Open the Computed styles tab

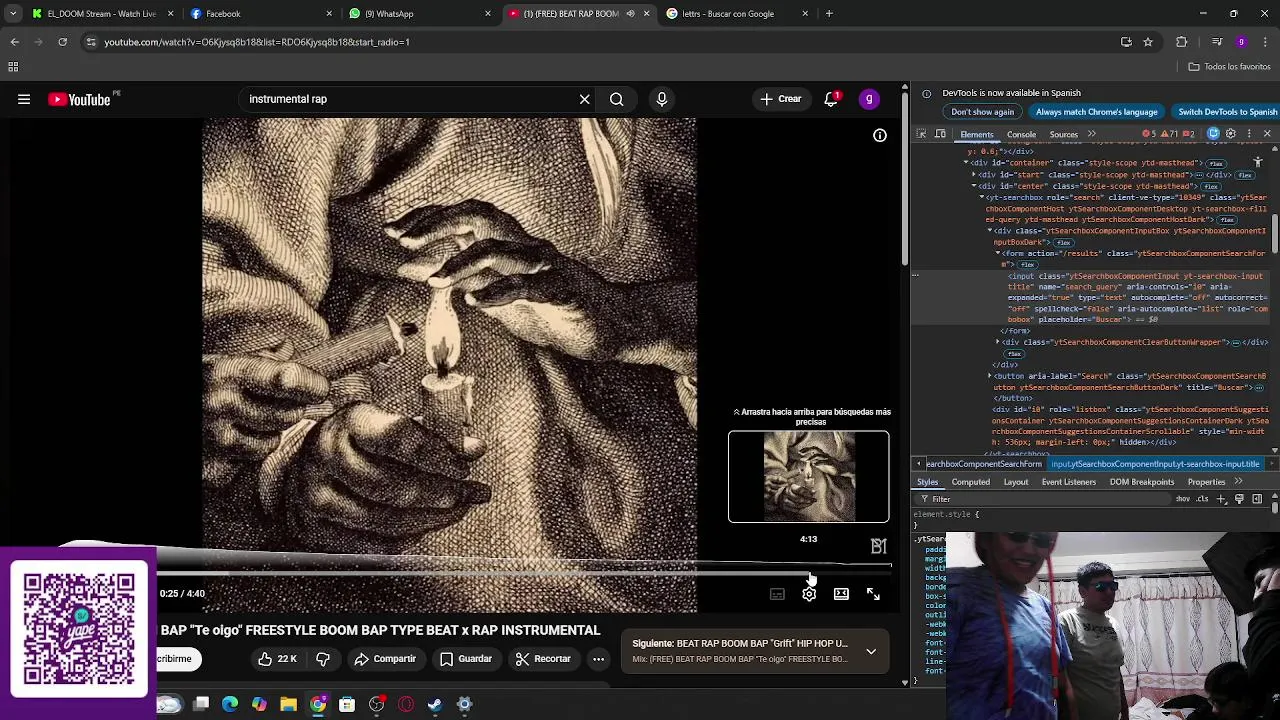click(970, 482)
